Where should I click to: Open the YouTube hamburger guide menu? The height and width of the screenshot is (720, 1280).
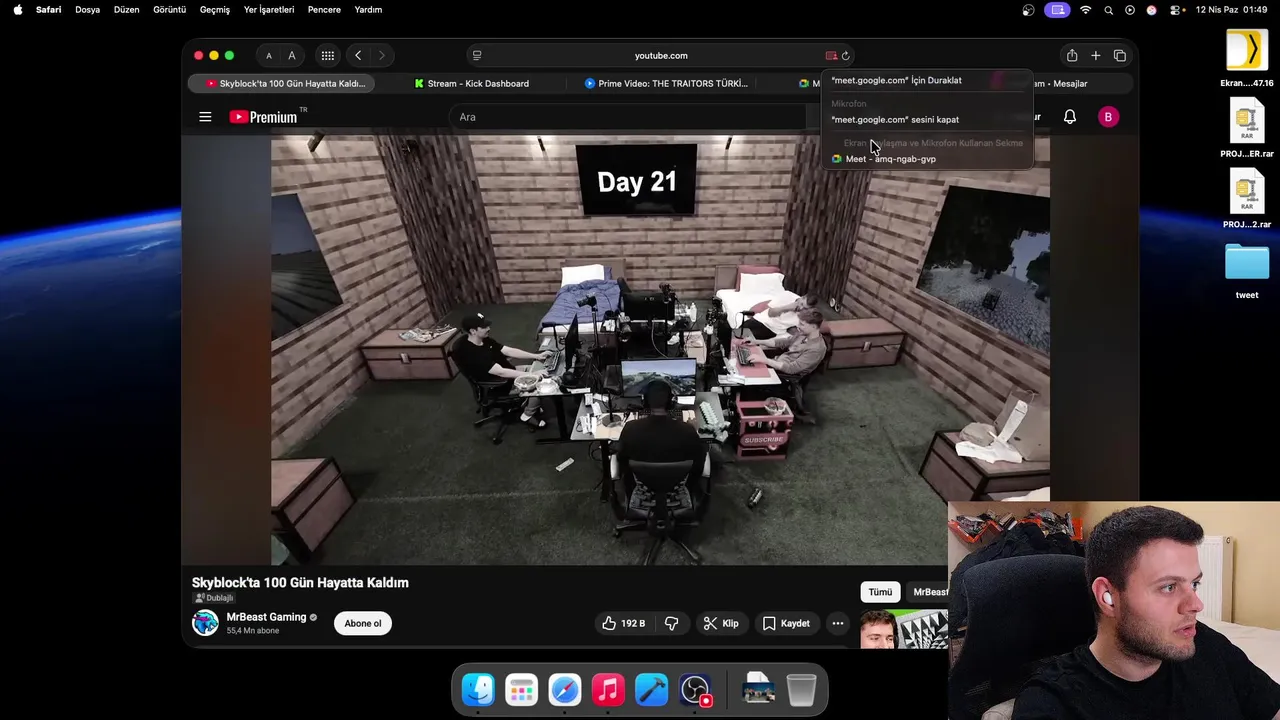pos(205,117)
